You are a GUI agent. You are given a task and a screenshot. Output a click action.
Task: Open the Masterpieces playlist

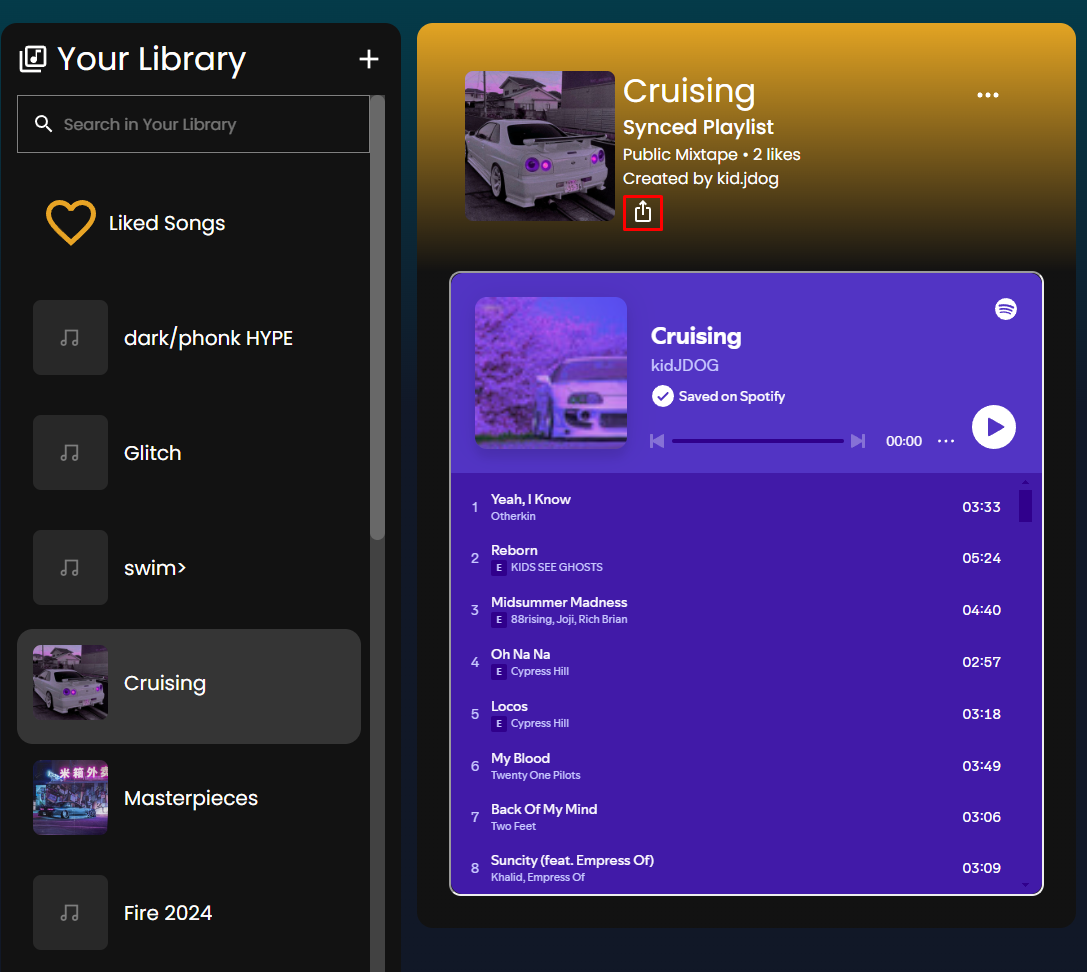[188, 798]
